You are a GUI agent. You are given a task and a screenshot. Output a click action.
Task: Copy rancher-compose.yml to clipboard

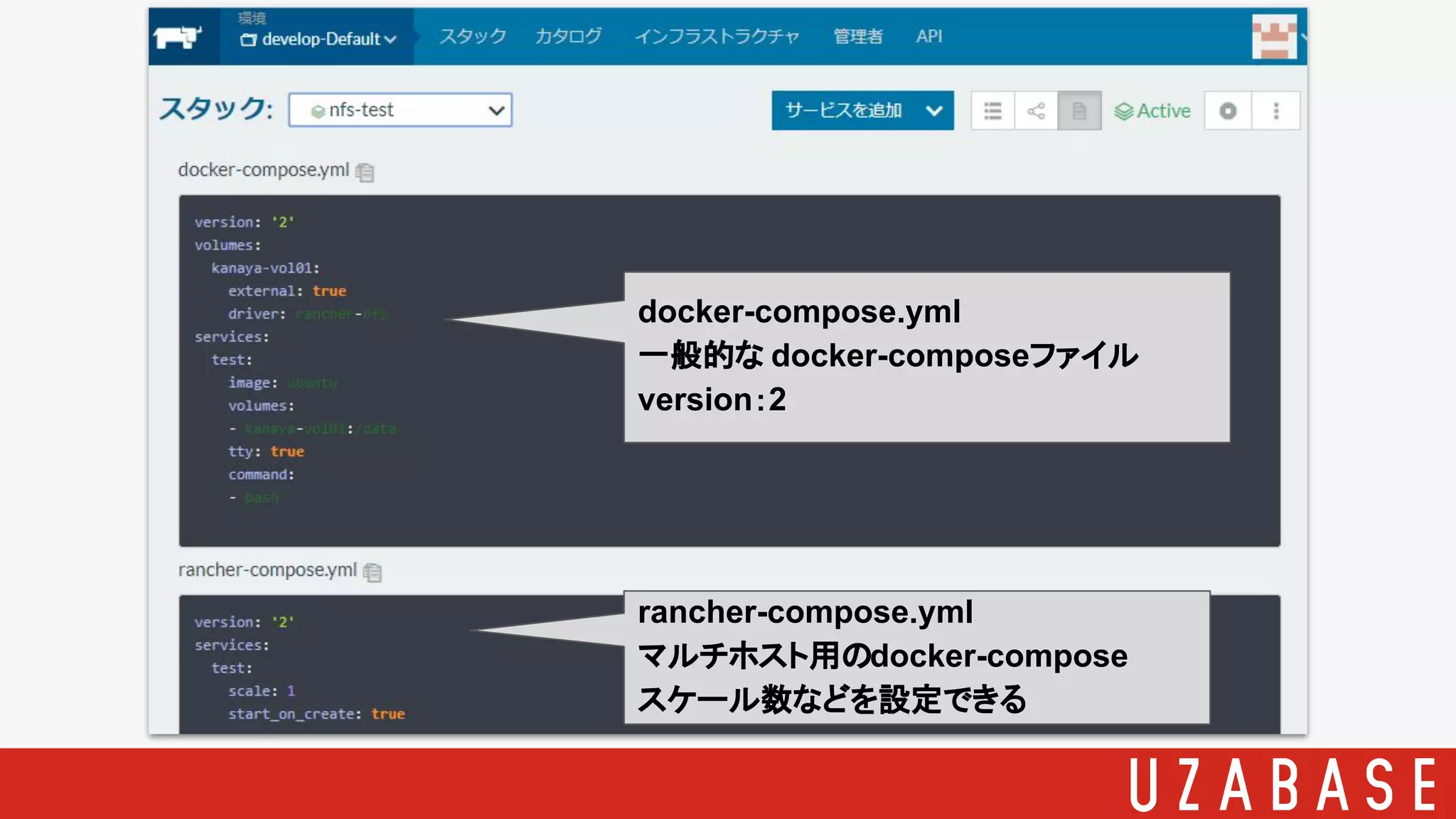373,572
